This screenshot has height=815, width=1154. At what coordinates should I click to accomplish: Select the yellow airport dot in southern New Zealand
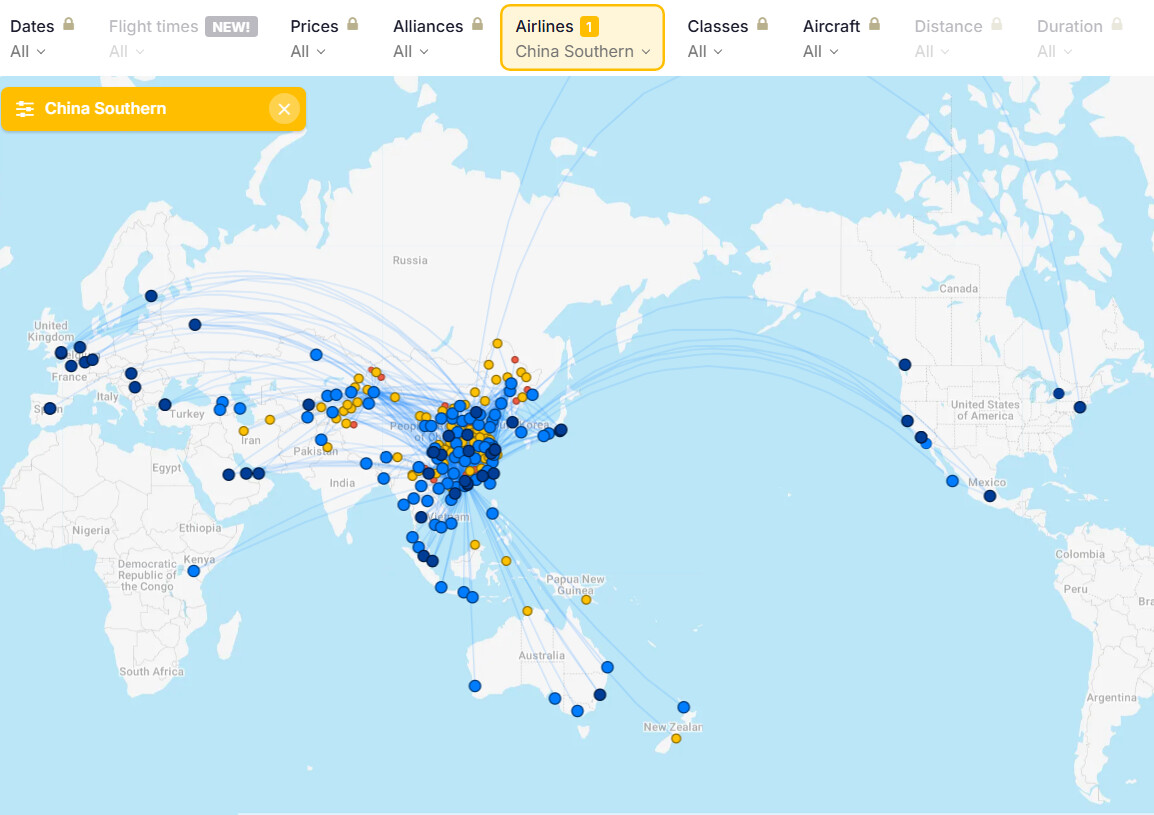[676, 738]
